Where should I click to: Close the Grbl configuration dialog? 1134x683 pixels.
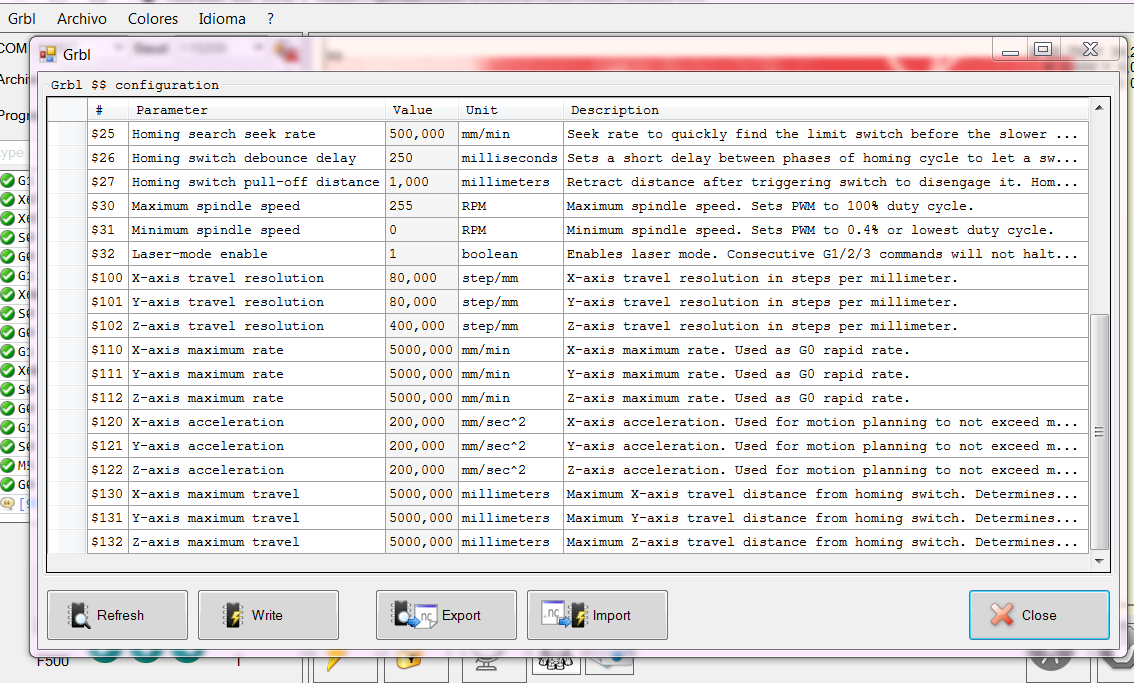(1039, 615)
